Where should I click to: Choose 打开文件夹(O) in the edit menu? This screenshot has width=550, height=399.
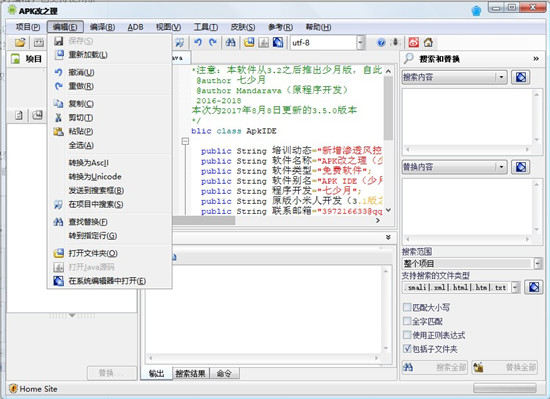(109, 253)
